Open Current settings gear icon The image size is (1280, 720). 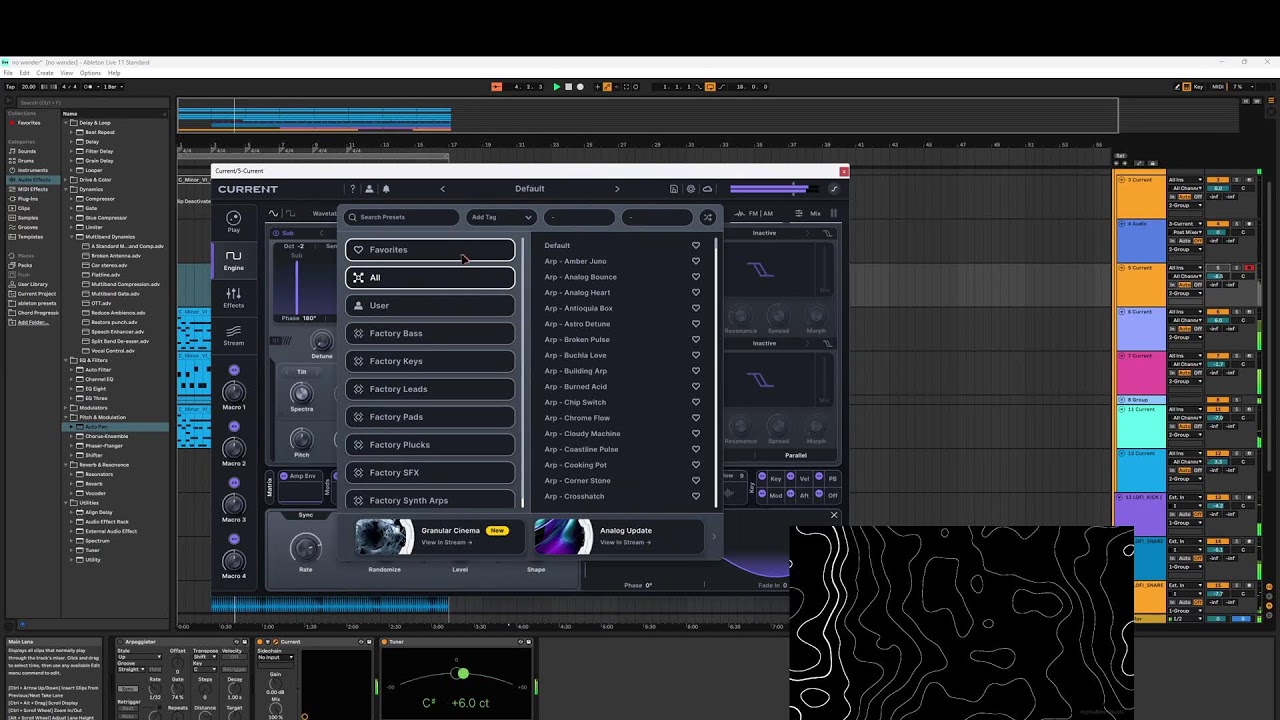pyautogui.click(x=690, y=189)
